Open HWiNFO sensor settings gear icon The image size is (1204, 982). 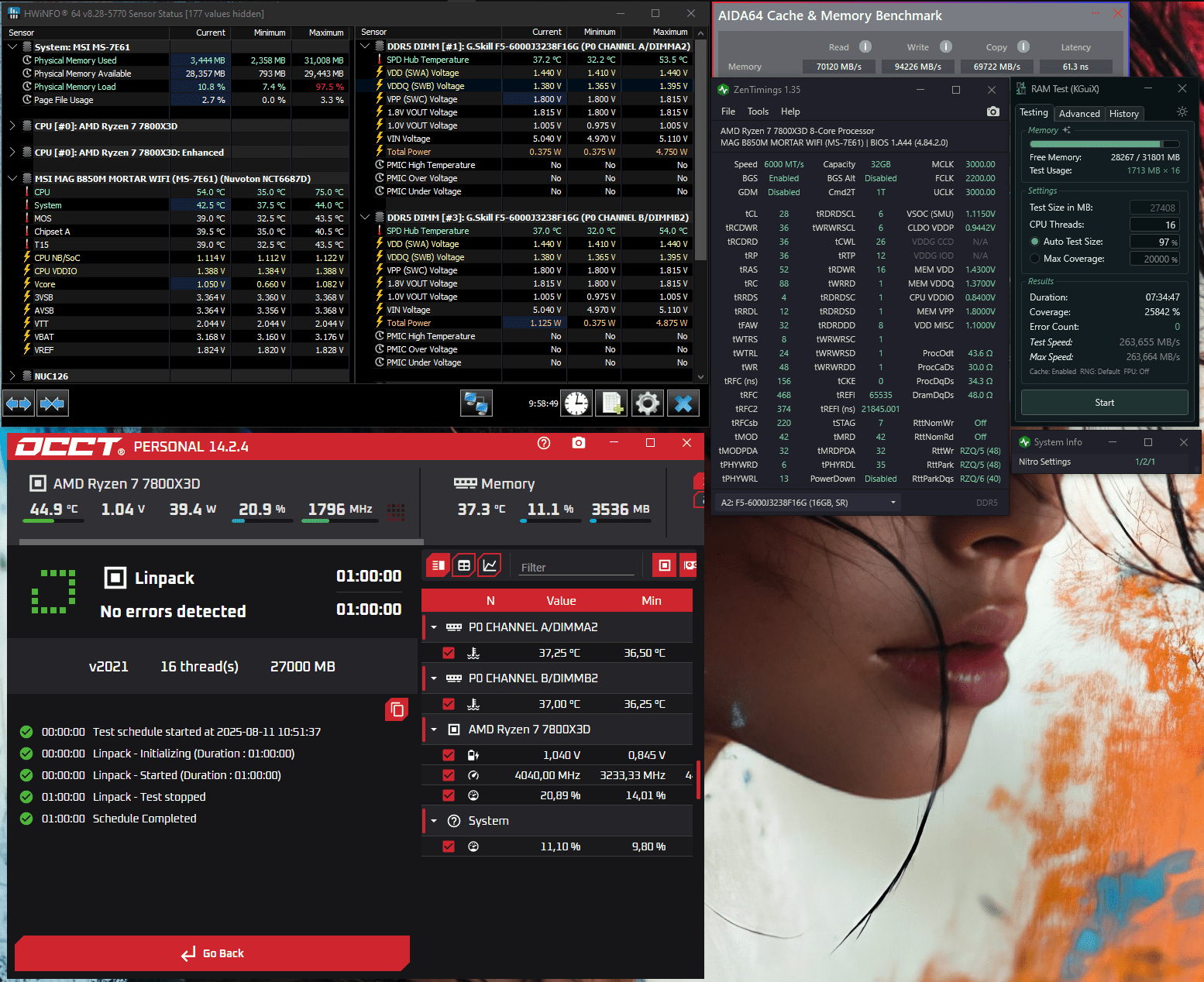click(647, 403)
